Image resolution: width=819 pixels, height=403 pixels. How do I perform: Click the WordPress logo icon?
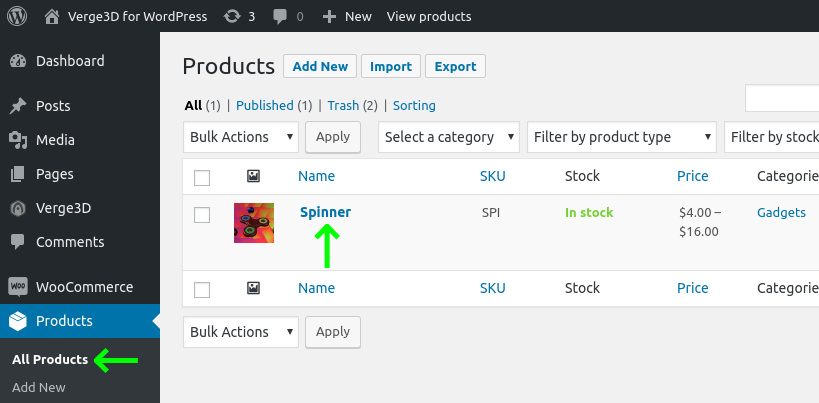(x=17, y=16)
